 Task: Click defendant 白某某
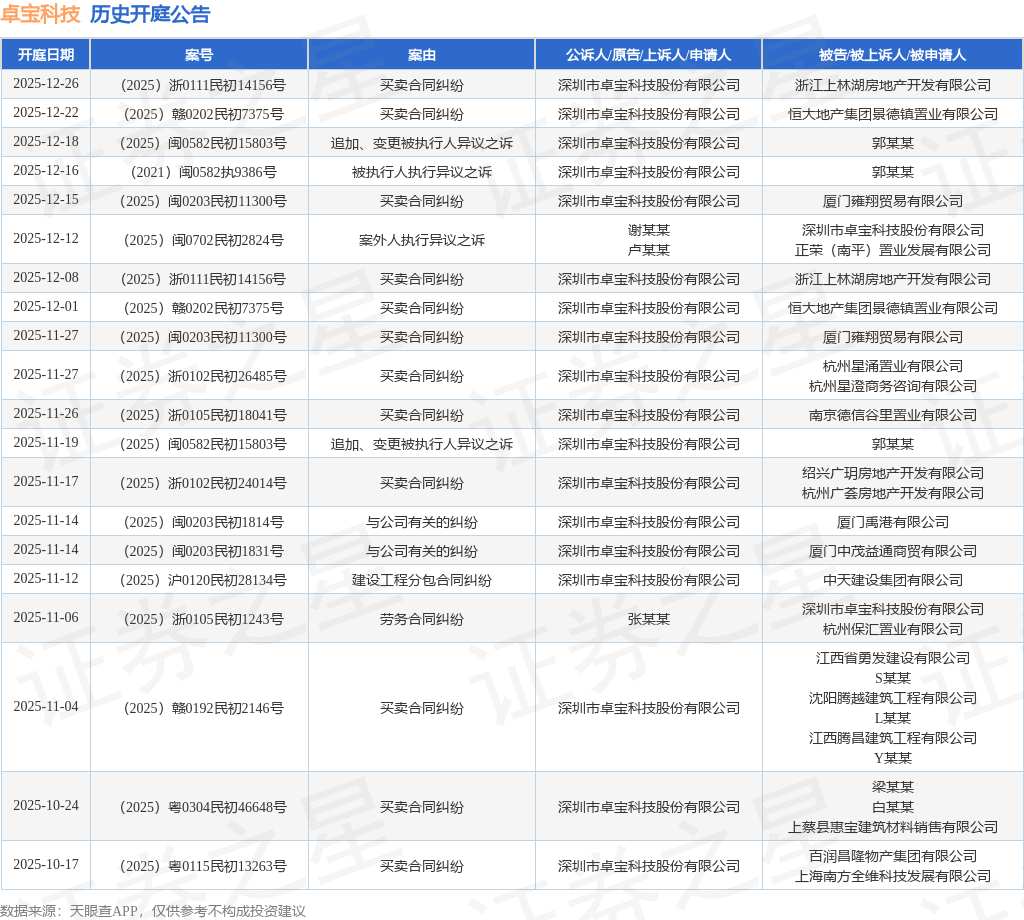pyautogui.click(x=893, y=807)
